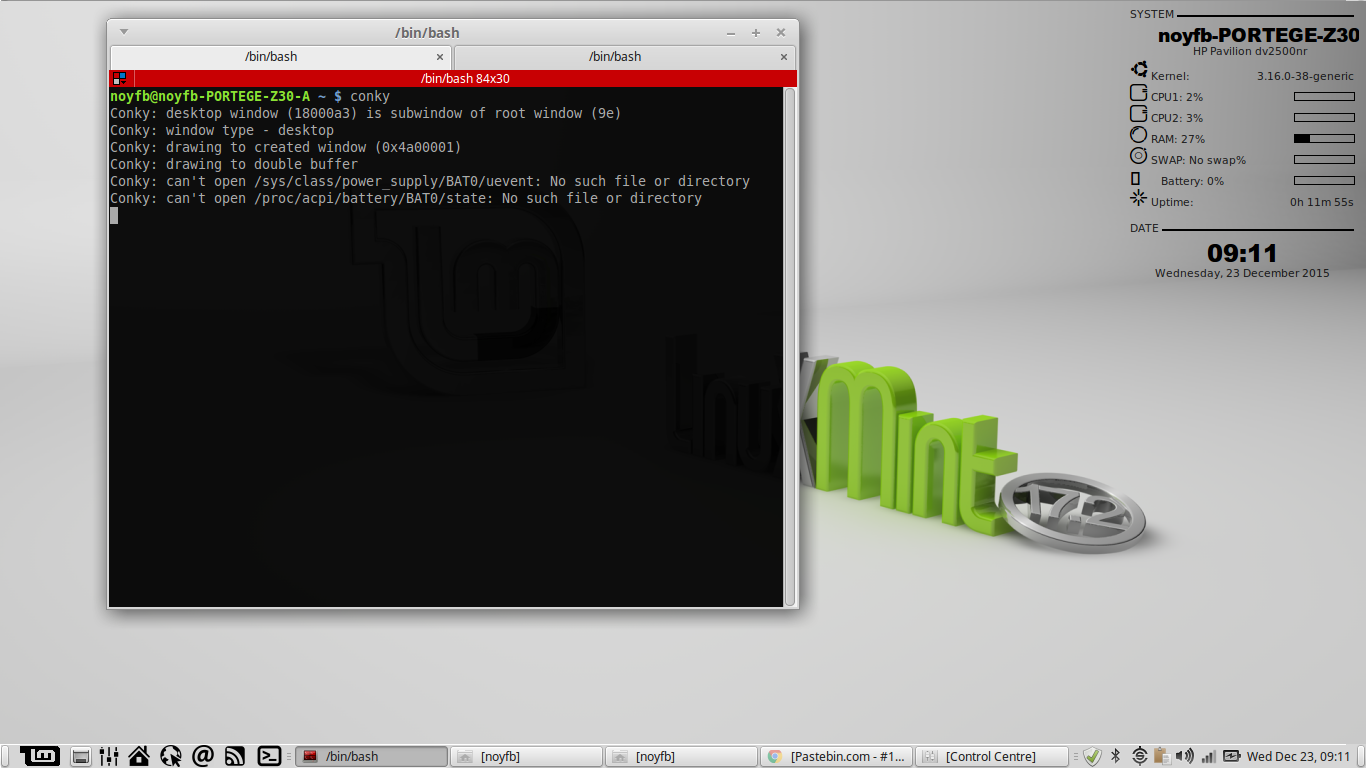The image size is (1366, 768).
Task: Open the Home folder launcher
Action: tap(139, 756)
